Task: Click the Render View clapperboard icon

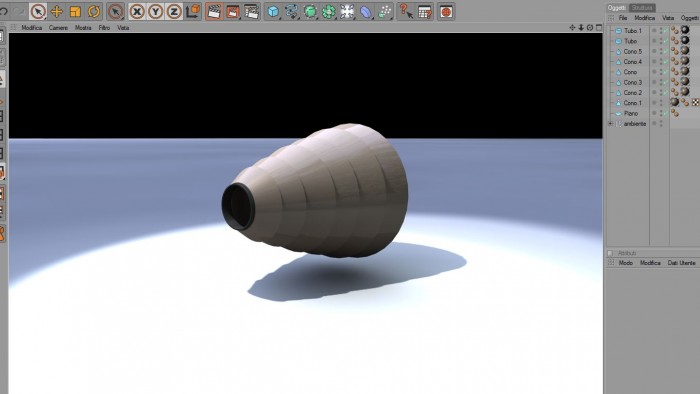Action: (x=214, y=12)
